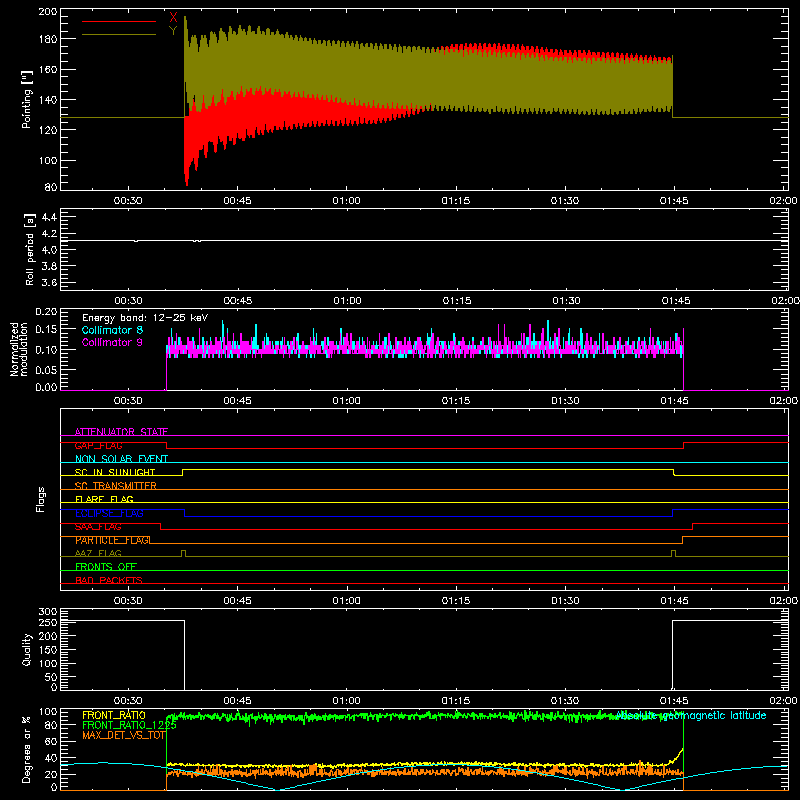
Task: Select the 'Energy band: 12-25 keV' annotation
Action: click(145, 318)
